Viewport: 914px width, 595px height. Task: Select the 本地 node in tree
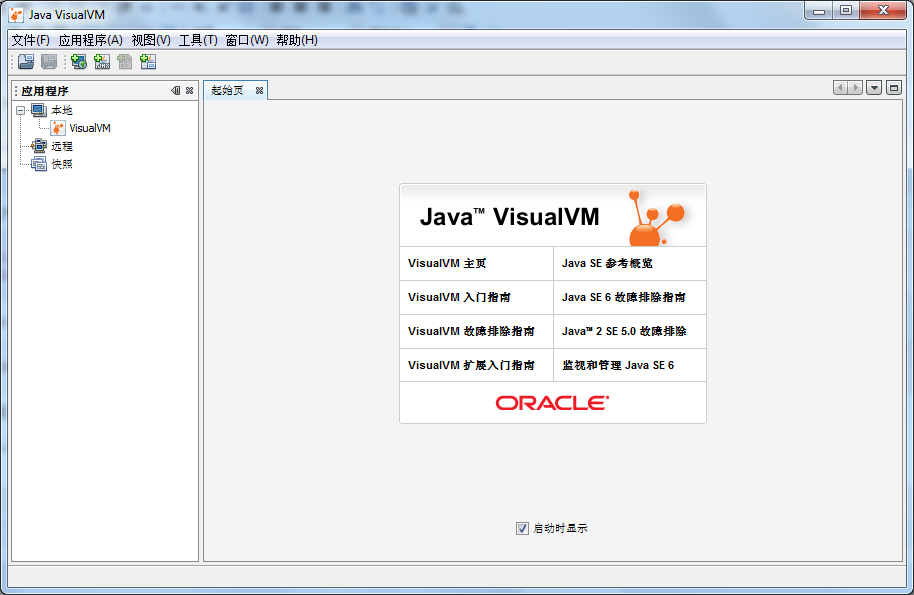(61, 110)
